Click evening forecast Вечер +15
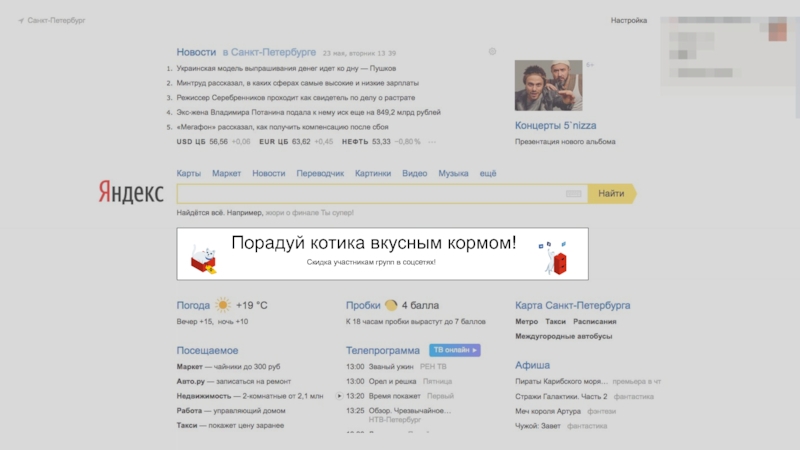This screenshot has width=800, height=450. coord(194,321)
